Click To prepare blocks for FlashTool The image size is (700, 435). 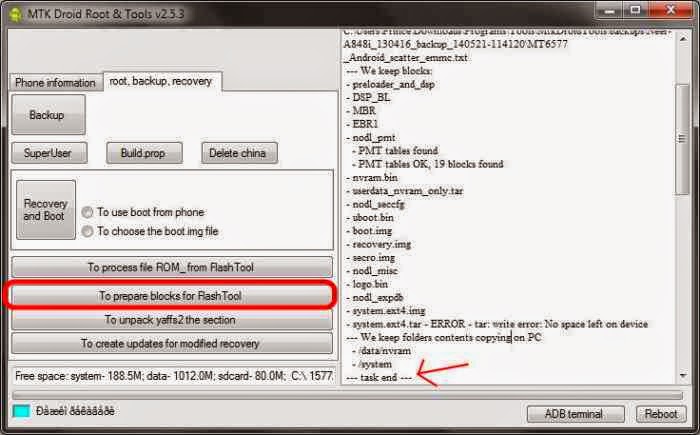pyautogui.click(x=171, y=296)
